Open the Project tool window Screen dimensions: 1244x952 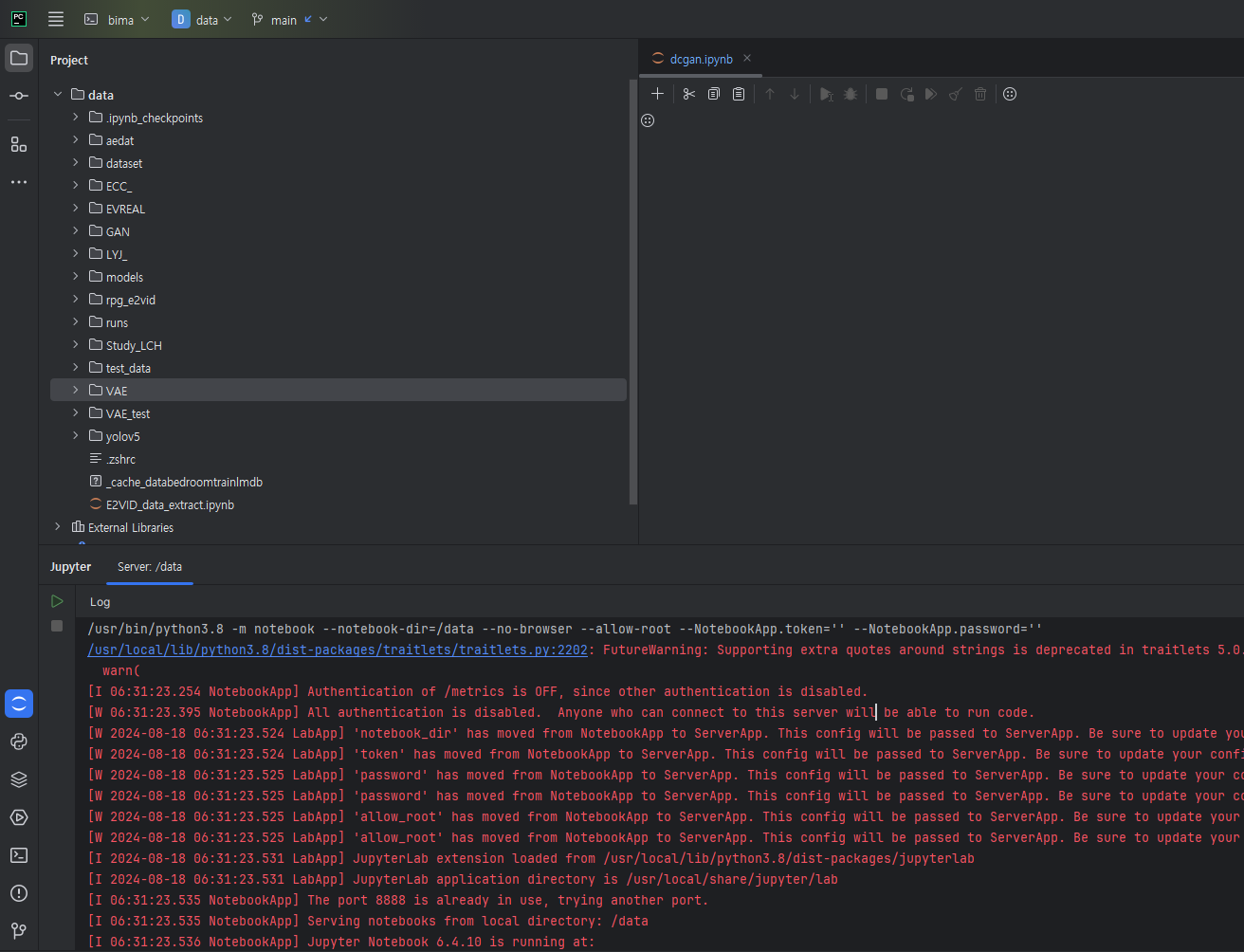19,58
